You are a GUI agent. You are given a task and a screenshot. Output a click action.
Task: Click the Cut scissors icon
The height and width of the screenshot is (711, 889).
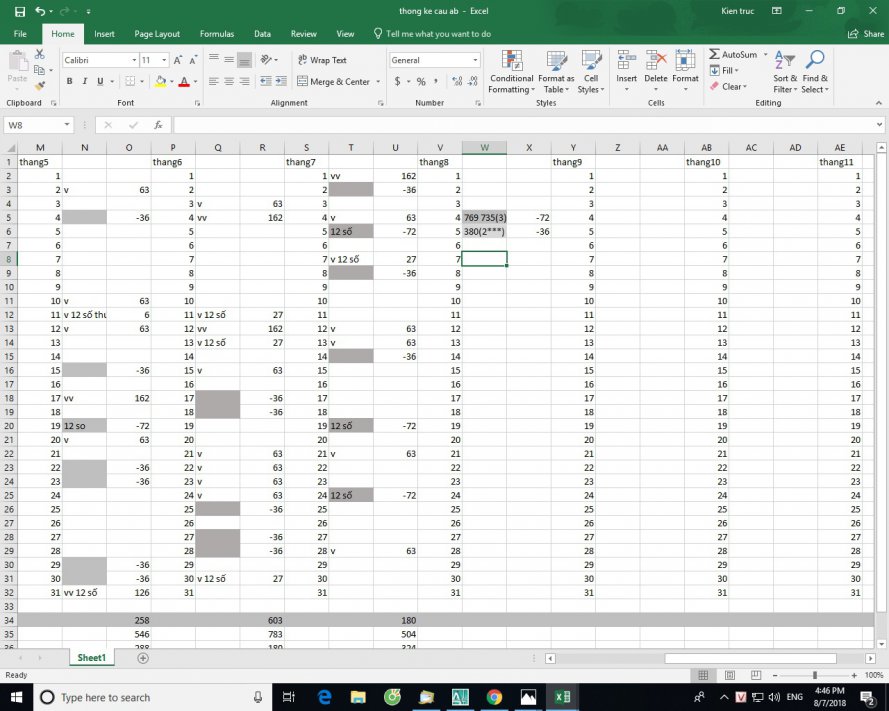pyautogui.click(x=39, y=54)
